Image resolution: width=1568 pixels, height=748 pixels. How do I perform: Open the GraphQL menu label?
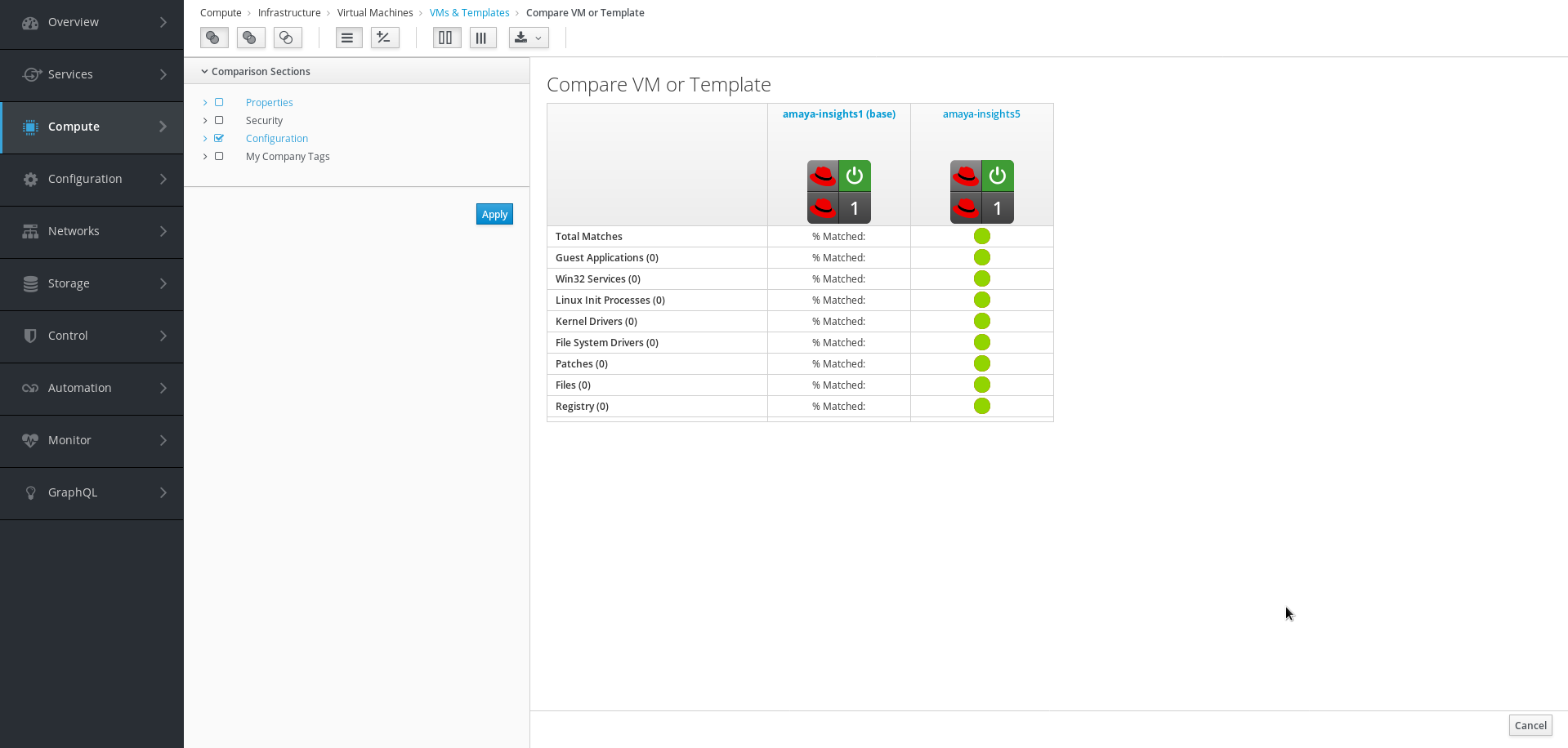73,492
